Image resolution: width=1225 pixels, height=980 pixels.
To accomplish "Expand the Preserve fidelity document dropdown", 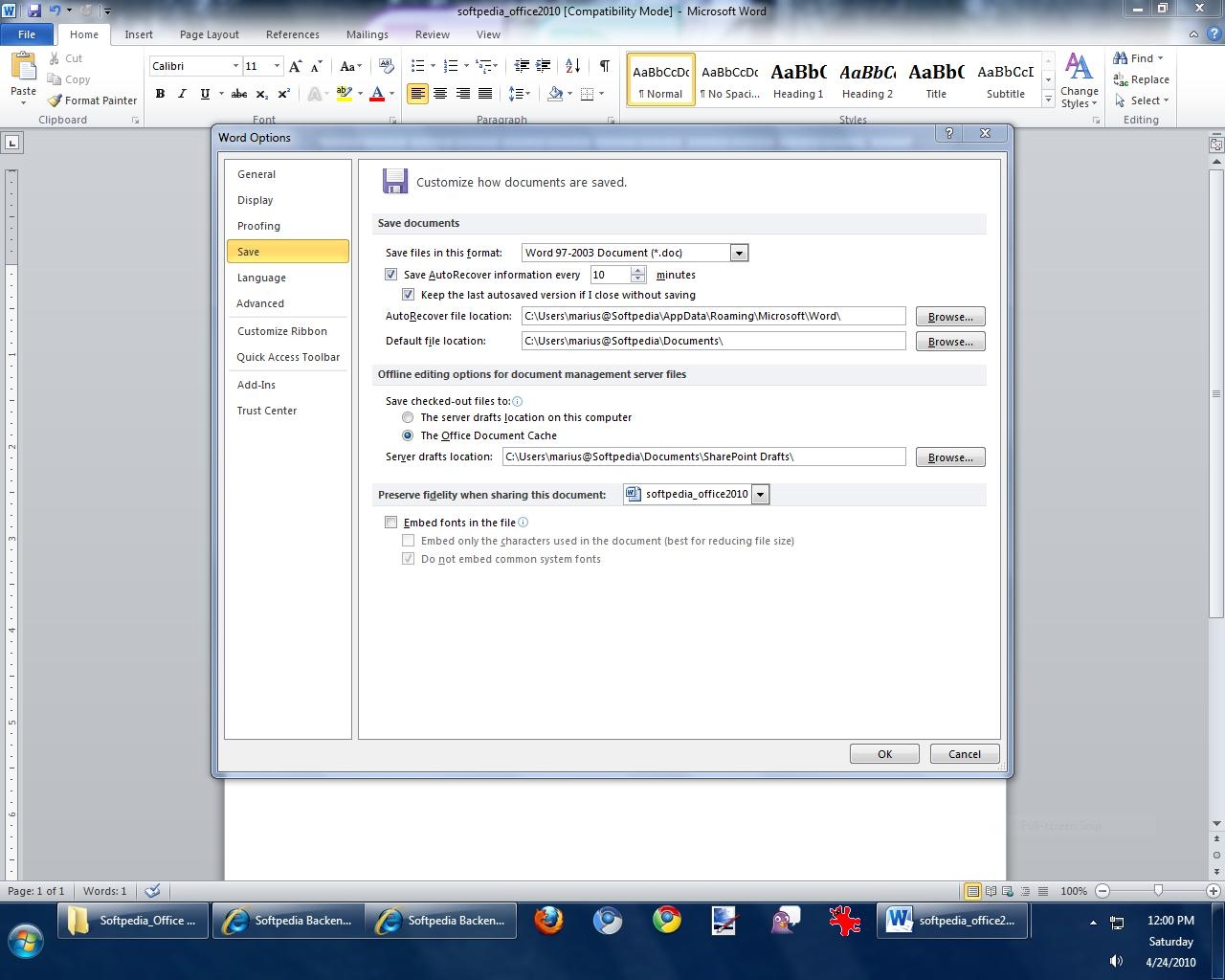I will tap(760, 495).
